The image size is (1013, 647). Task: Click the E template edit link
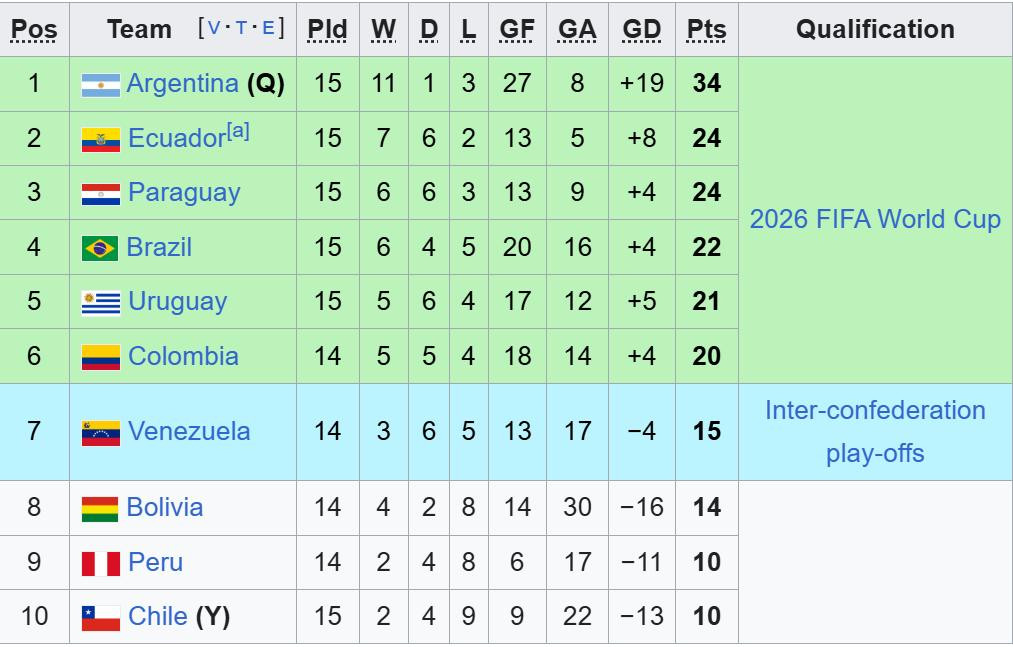click(x=268, y=28)
